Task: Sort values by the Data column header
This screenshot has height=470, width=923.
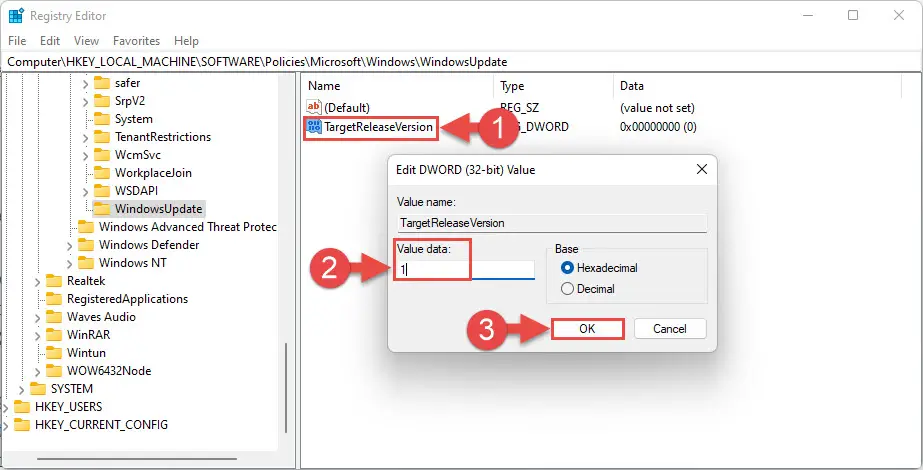Action: pyautogui.click(x=758, y=86)
